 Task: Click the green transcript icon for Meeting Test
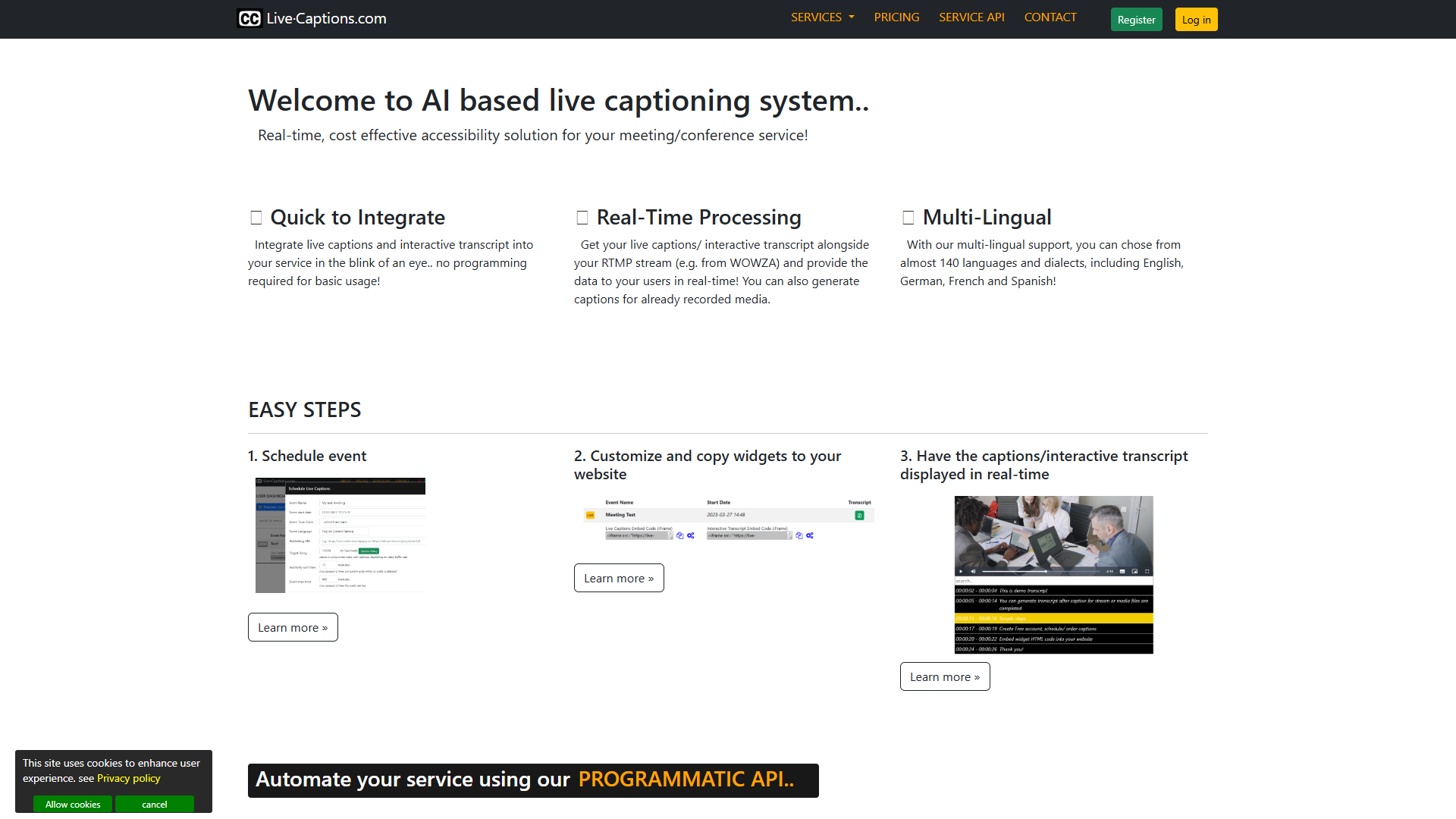pos(859,516)
